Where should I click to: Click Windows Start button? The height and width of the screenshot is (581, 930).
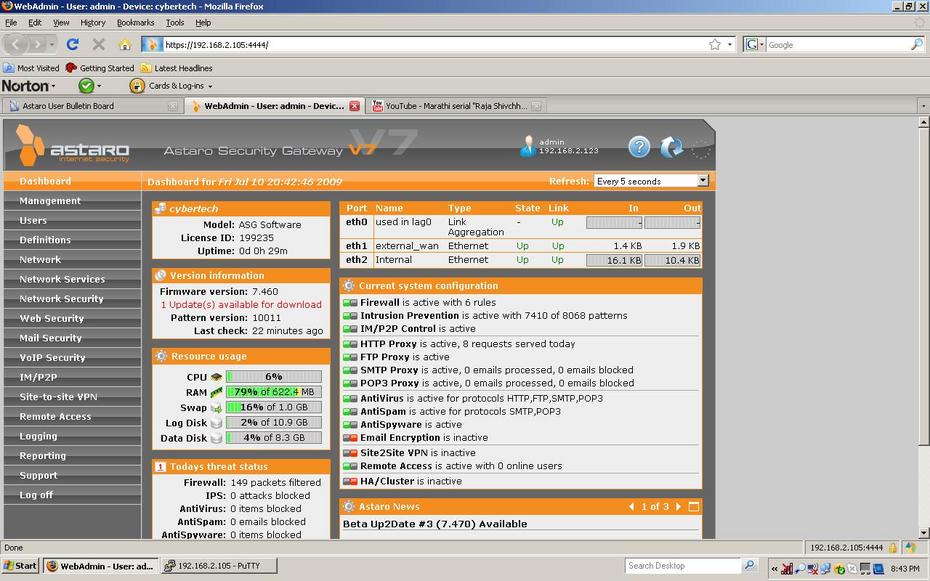[20, 566]
